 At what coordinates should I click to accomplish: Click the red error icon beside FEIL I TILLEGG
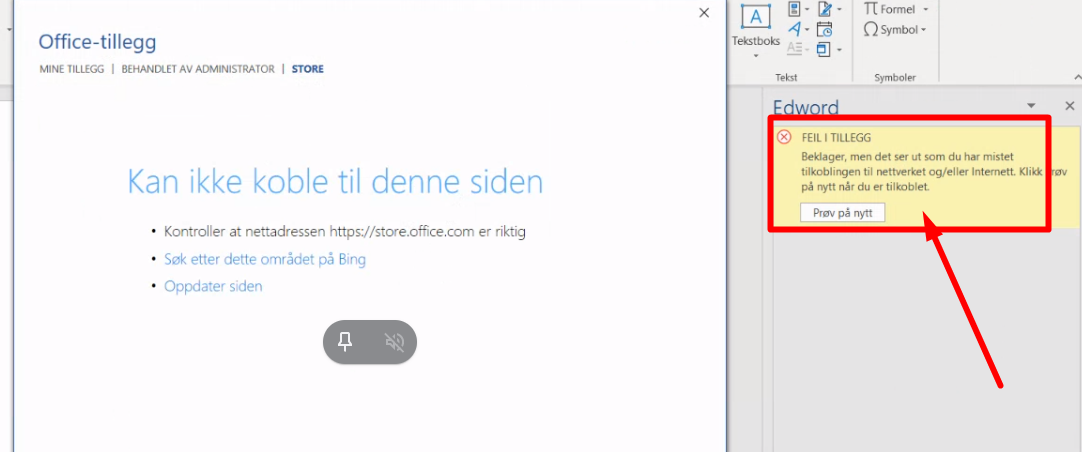(785, 137)
